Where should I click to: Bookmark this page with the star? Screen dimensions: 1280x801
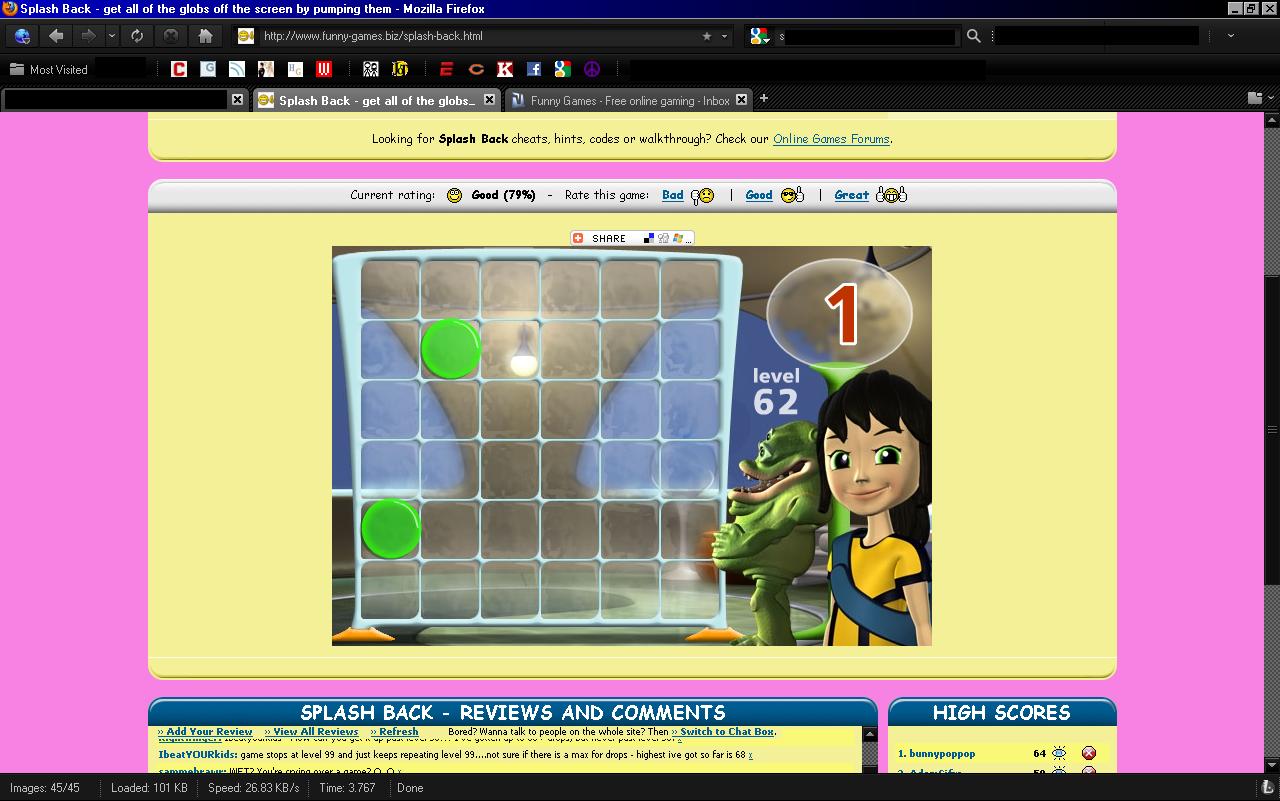[x=707, y=36]
